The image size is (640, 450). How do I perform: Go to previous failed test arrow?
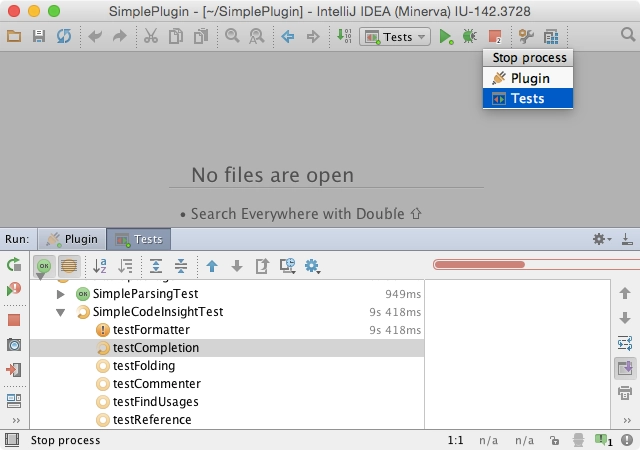[x=212, y=266]
